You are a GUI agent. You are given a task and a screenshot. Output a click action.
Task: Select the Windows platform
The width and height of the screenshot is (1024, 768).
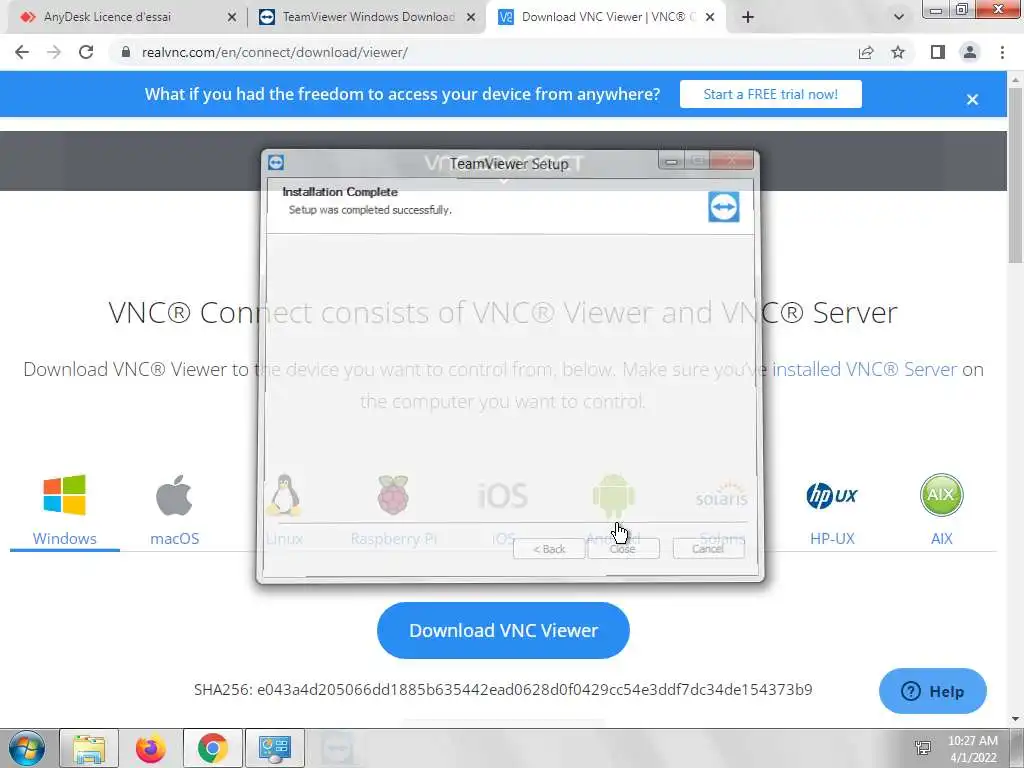pos(65,511)
